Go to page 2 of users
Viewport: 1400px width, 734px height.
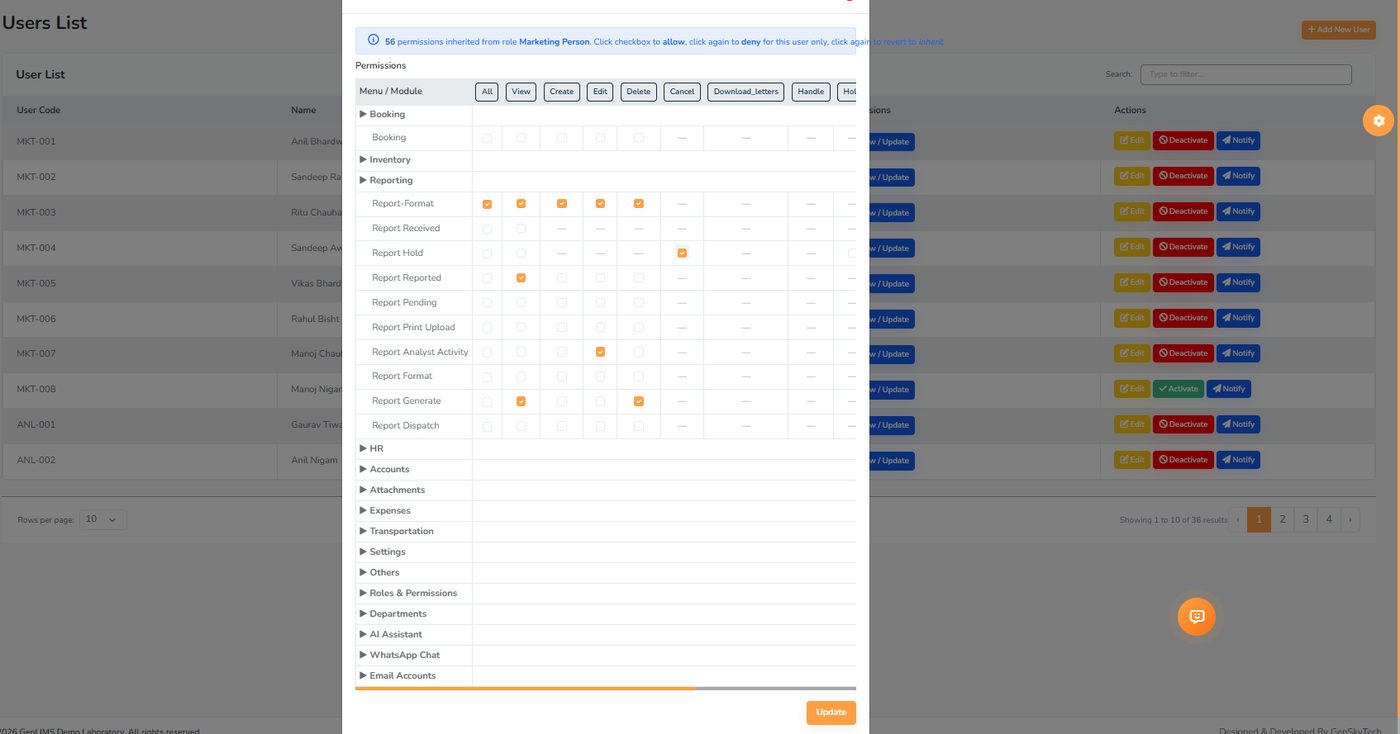1282,520
